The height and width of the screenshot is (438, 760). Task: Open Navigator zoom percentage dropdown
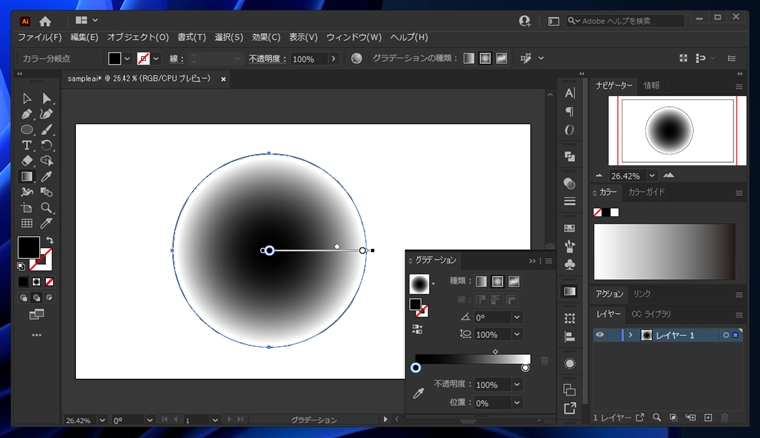click(652, 175)
